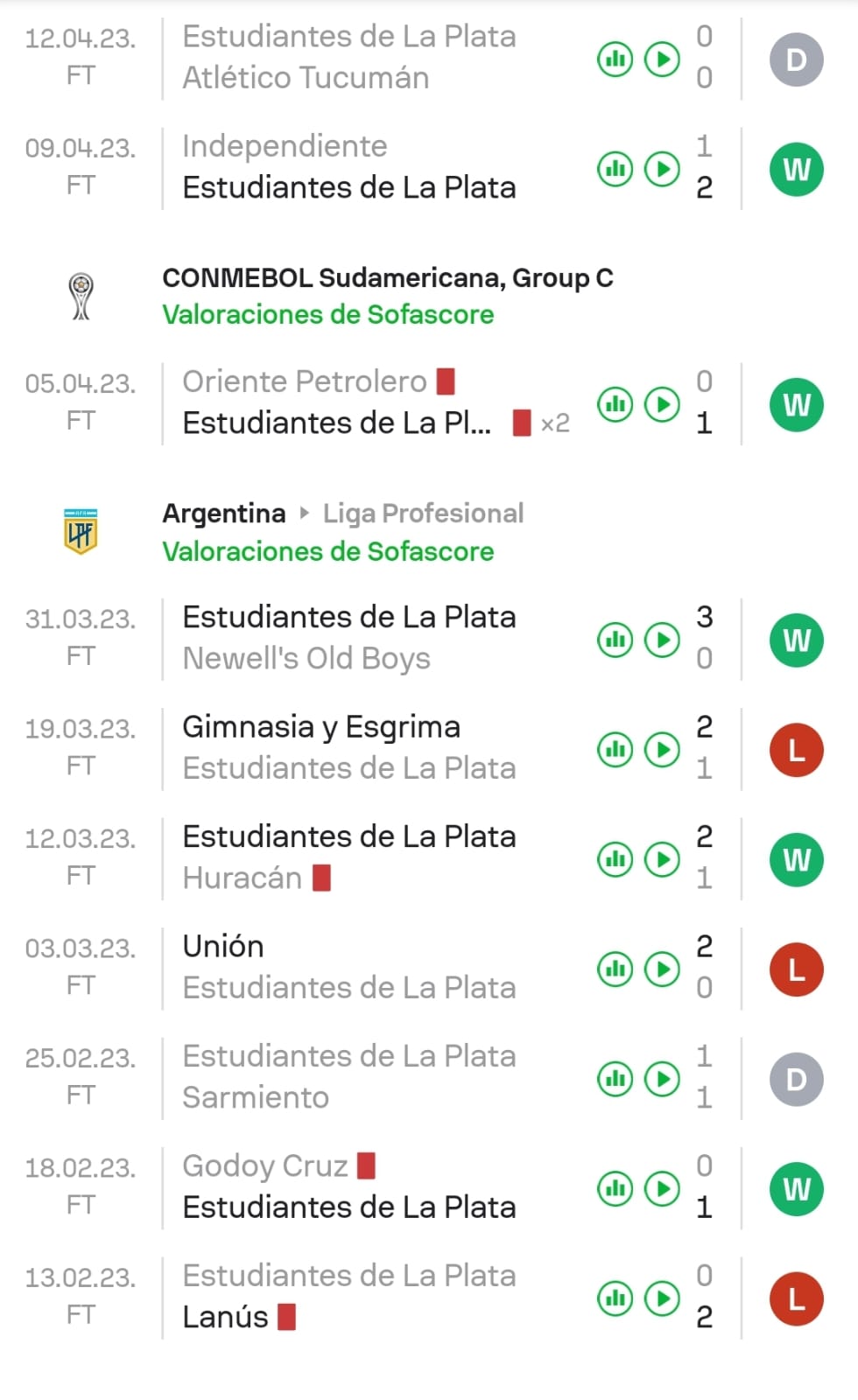Play highlights for Estudiantes vs Newell's Old Boys
This screenshot has height=1400, width=858.
click(662, 640)
